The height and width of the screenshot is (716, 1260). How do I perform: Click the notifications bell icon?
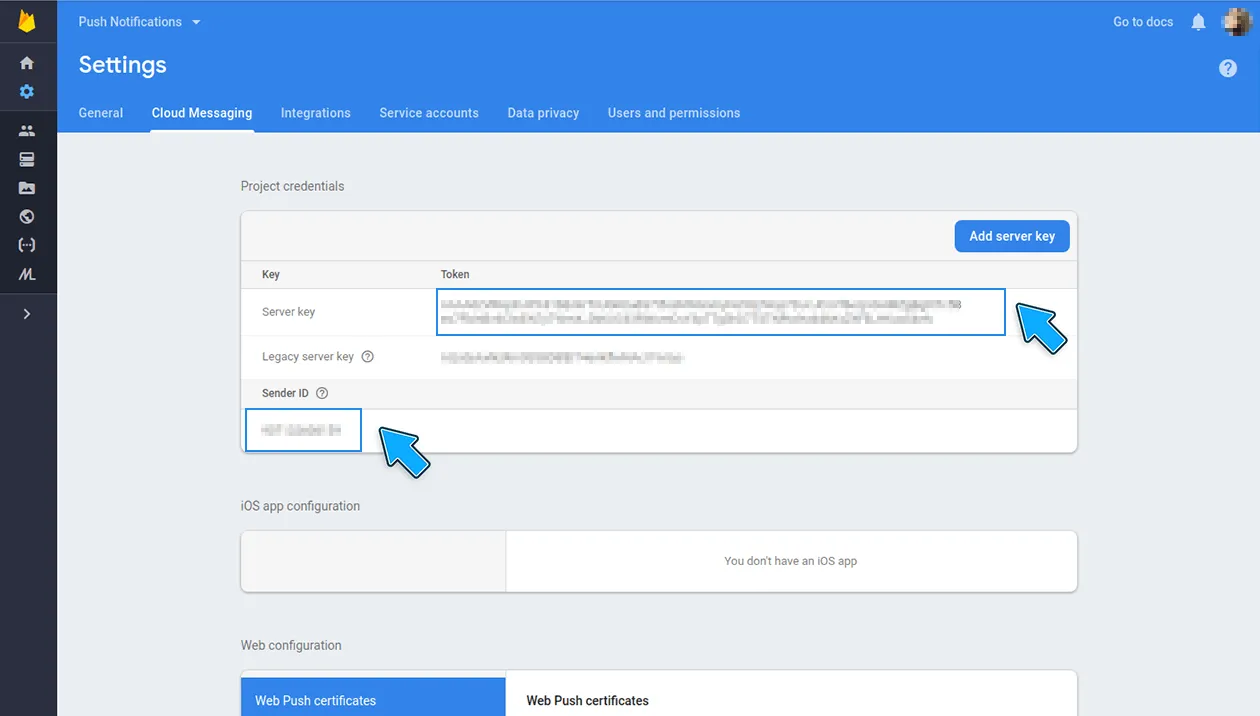[1198, 22]
